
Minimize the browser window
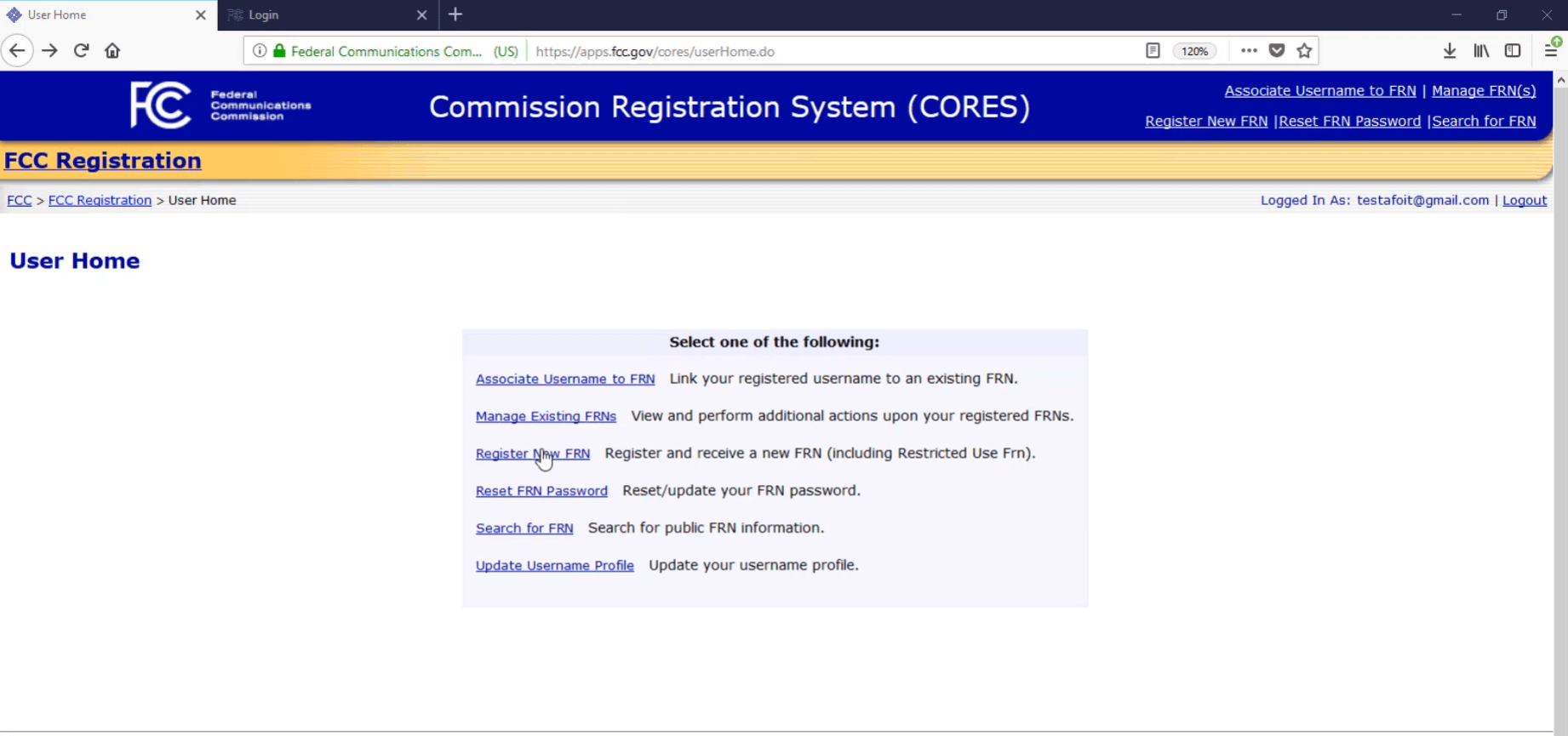point(1456,15)
